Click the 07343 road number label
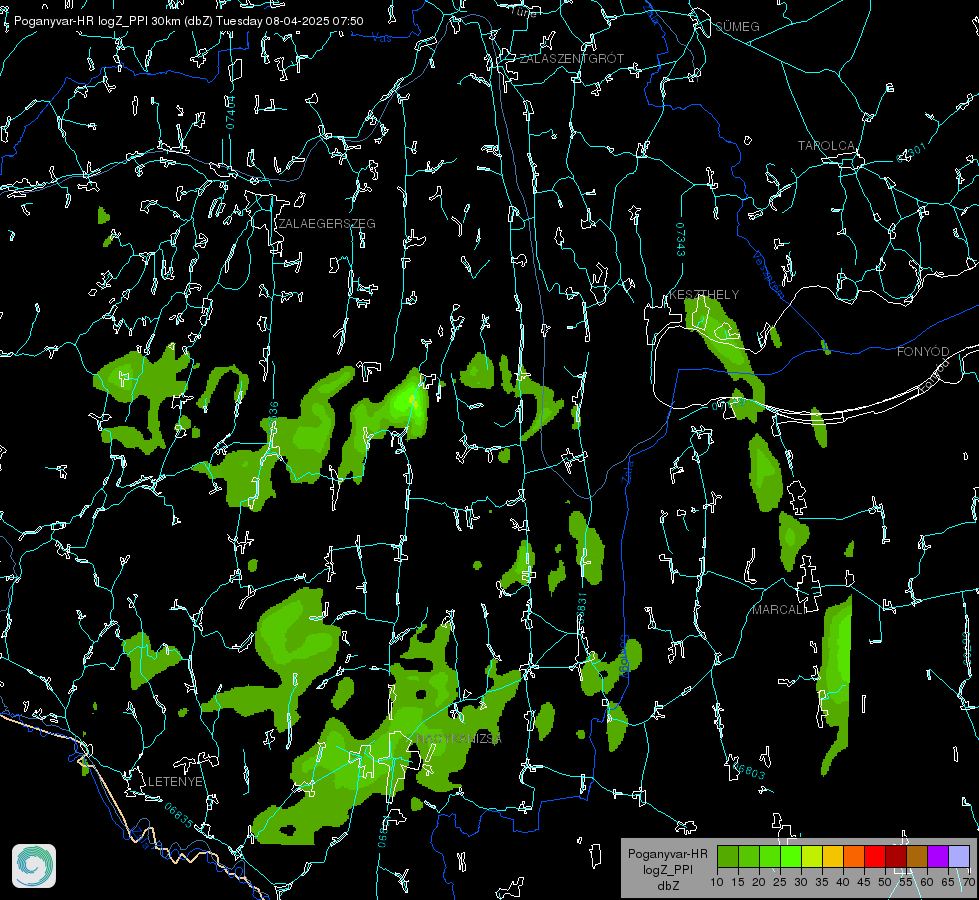The height and width of the screenshot is (900, 979). 681,239
